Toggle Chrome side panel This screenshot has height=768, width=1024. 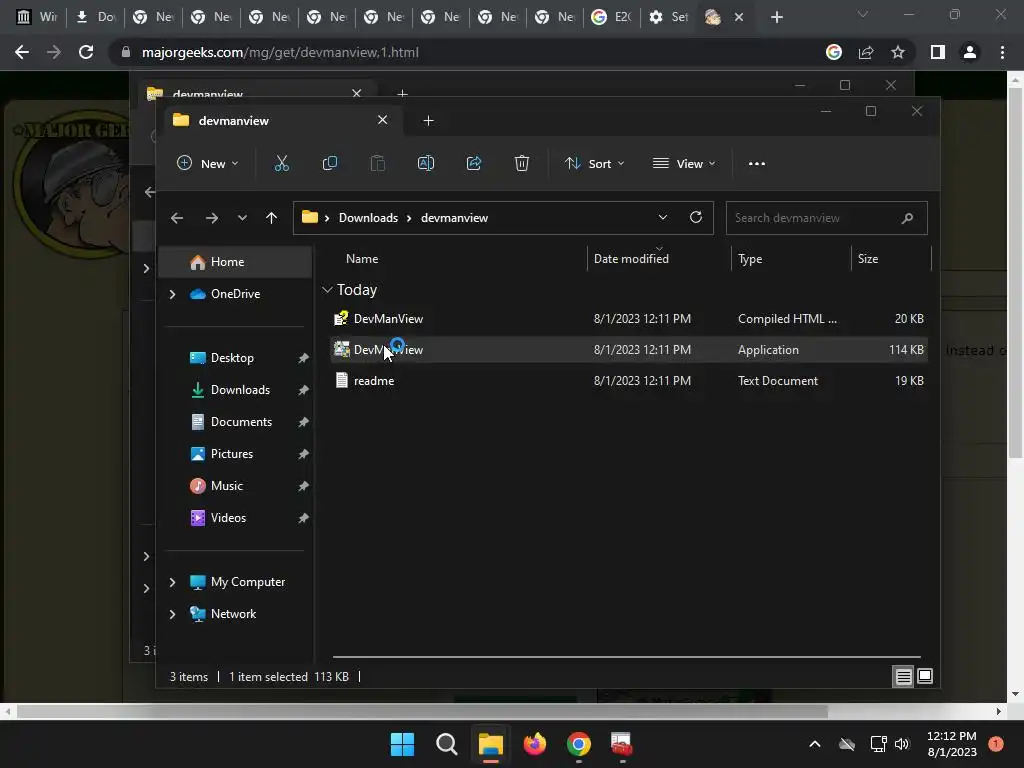(x=938, y=52)
